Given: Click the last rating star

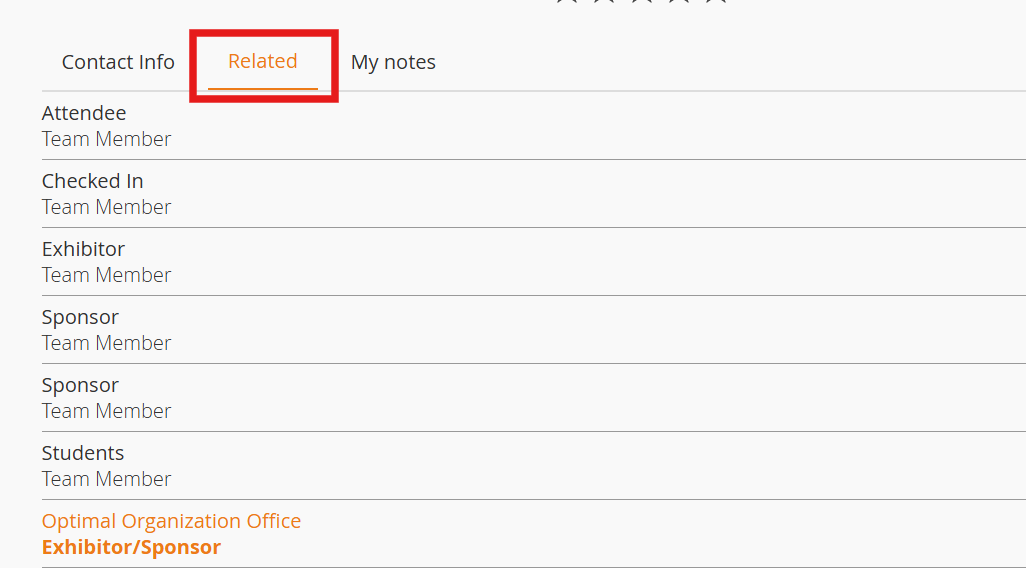Looking at the screenshot, I should pos(715,2).
